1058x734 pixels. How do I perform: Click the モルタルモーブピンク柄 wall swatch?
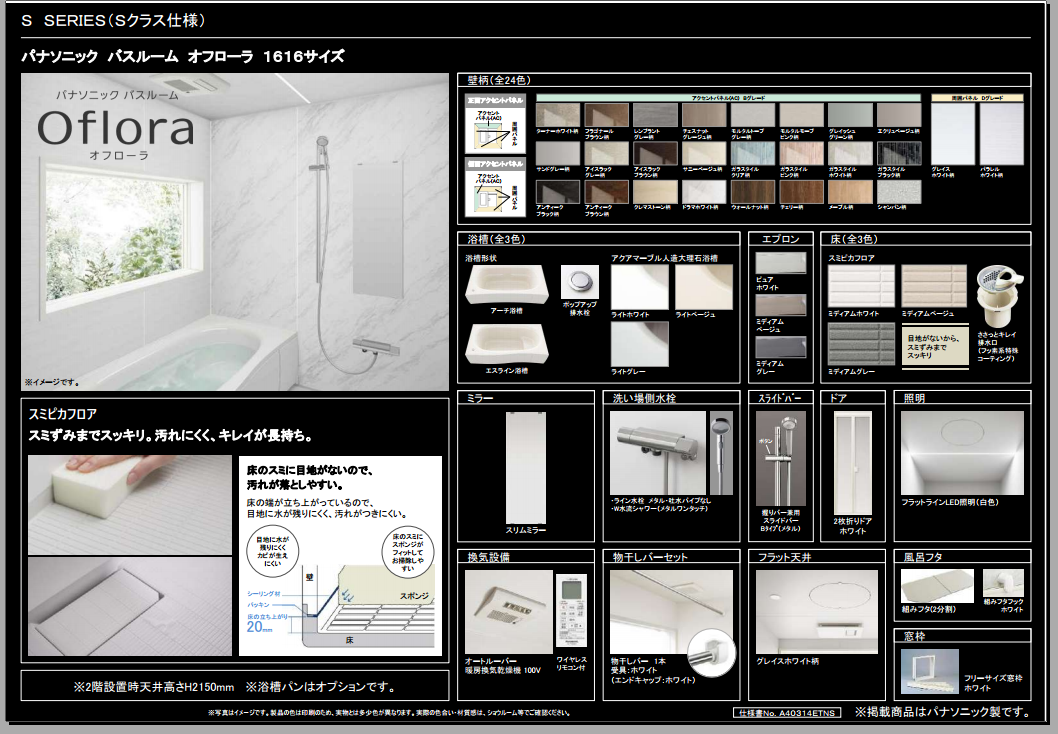tap(802, 115)
